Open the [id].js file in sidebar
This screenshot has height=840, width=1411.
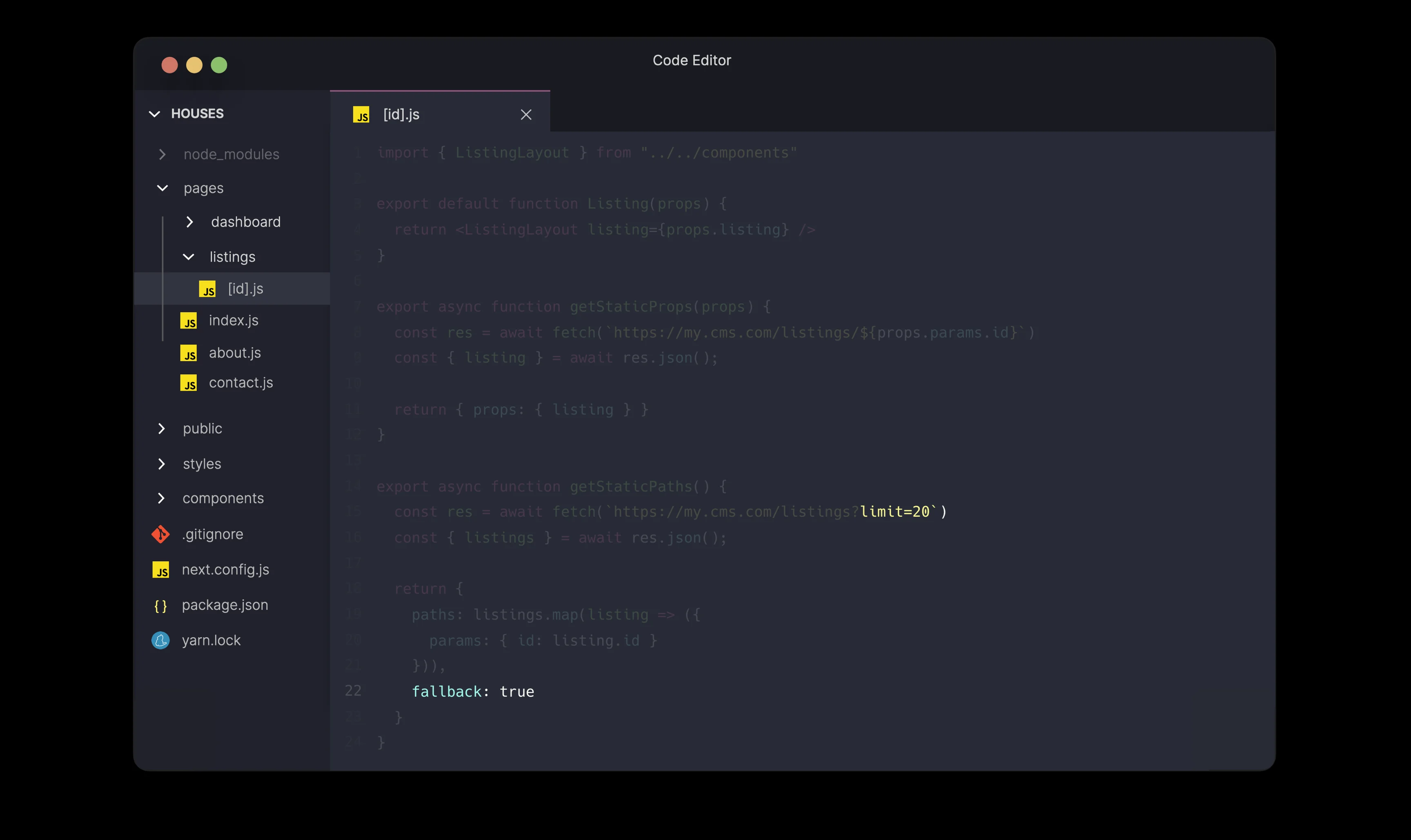pyautogui.click(x=245, y=289)
